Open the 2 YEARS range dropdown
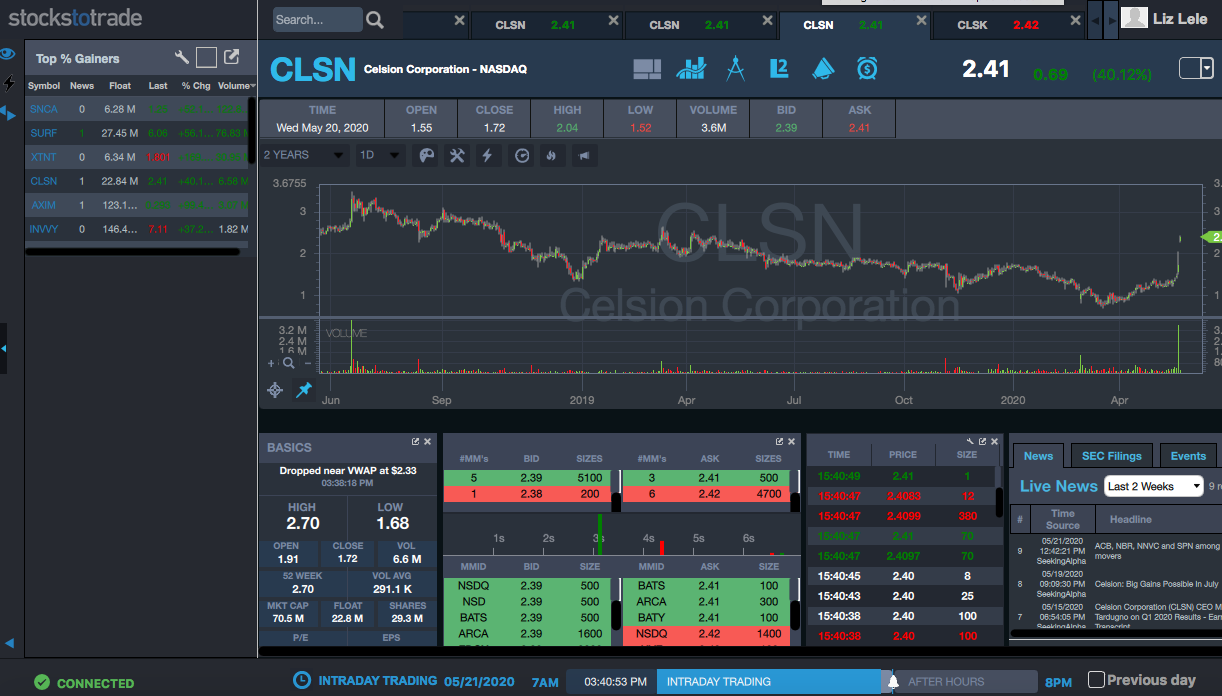Screen dimensions: 1222x696 pos(304,155)
